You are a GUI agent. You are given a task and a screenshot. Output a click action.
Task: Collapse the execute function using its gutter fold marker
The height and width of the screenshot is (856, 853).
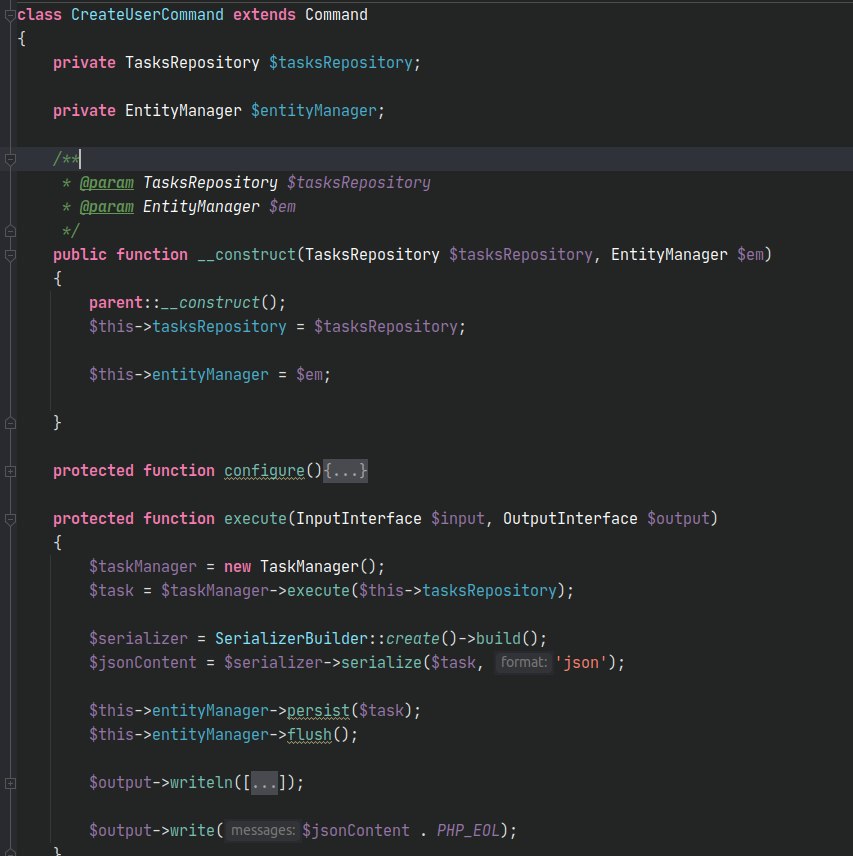(10, 519)
